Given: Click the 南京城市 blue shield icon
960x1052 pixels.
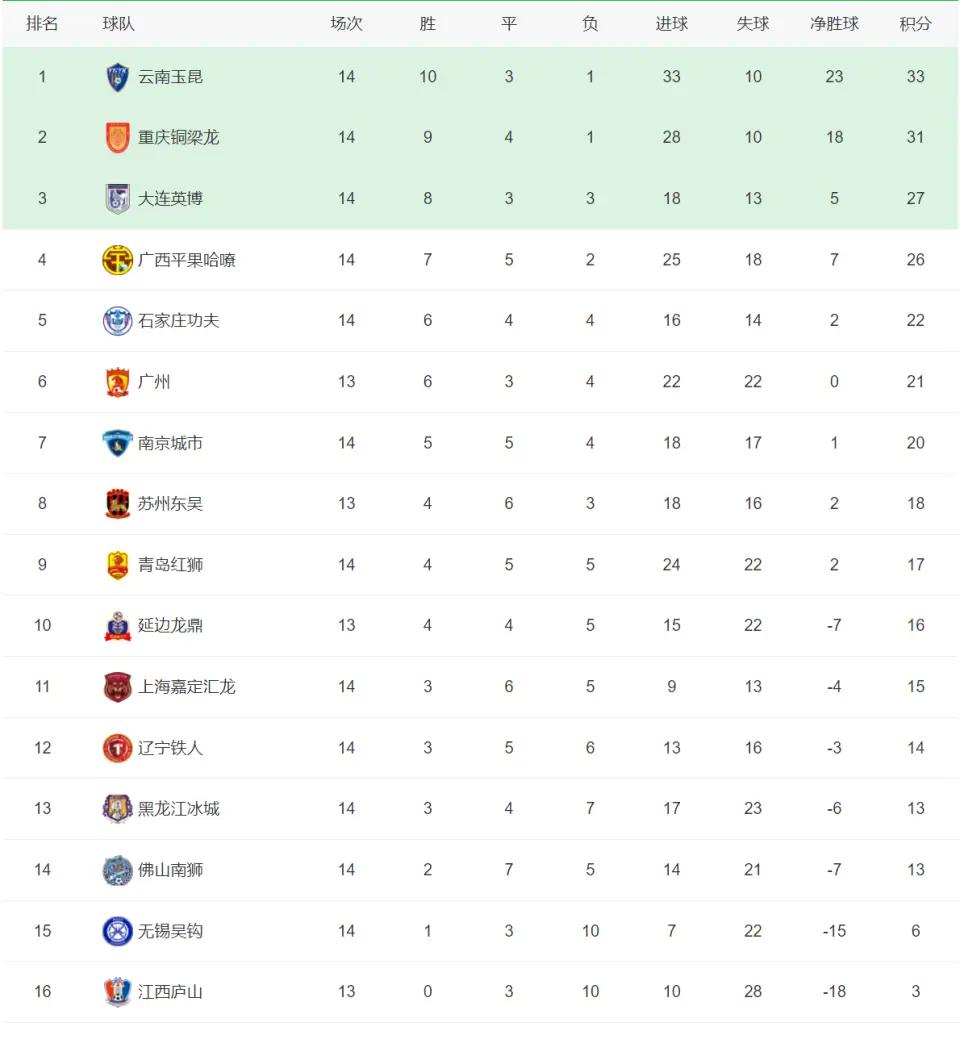Looking at the screenshot, I should tap(117, 443).
